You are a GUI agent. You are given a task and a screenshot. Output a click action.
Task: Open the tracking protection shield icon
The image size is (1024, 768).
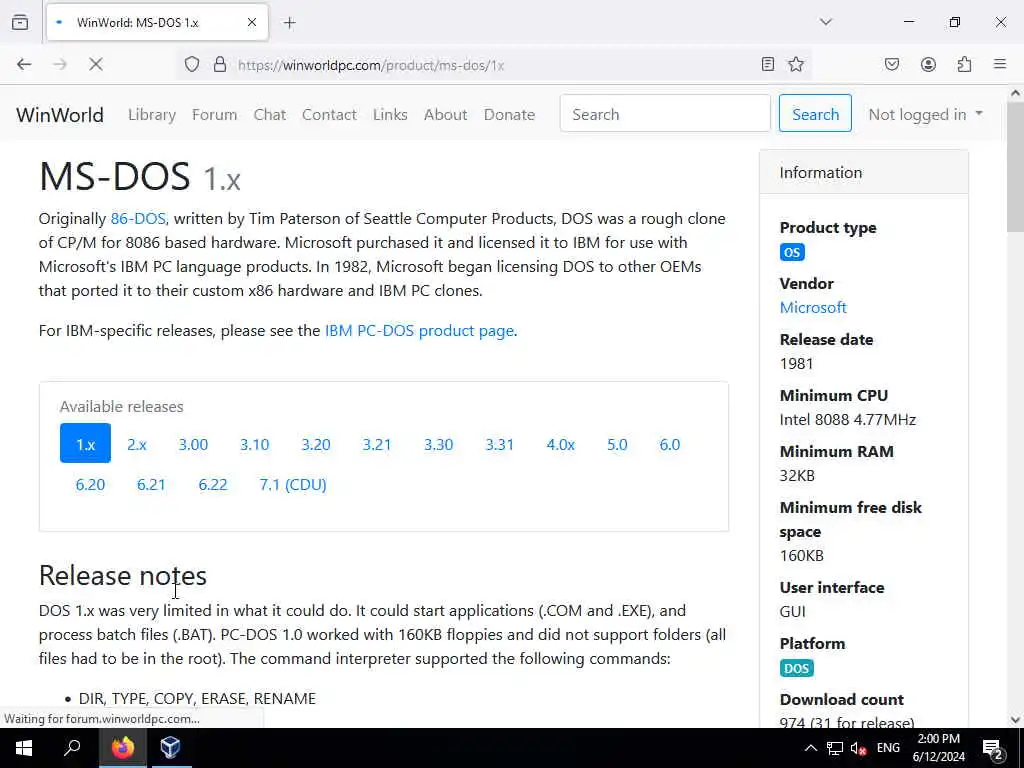pos(191,64)
